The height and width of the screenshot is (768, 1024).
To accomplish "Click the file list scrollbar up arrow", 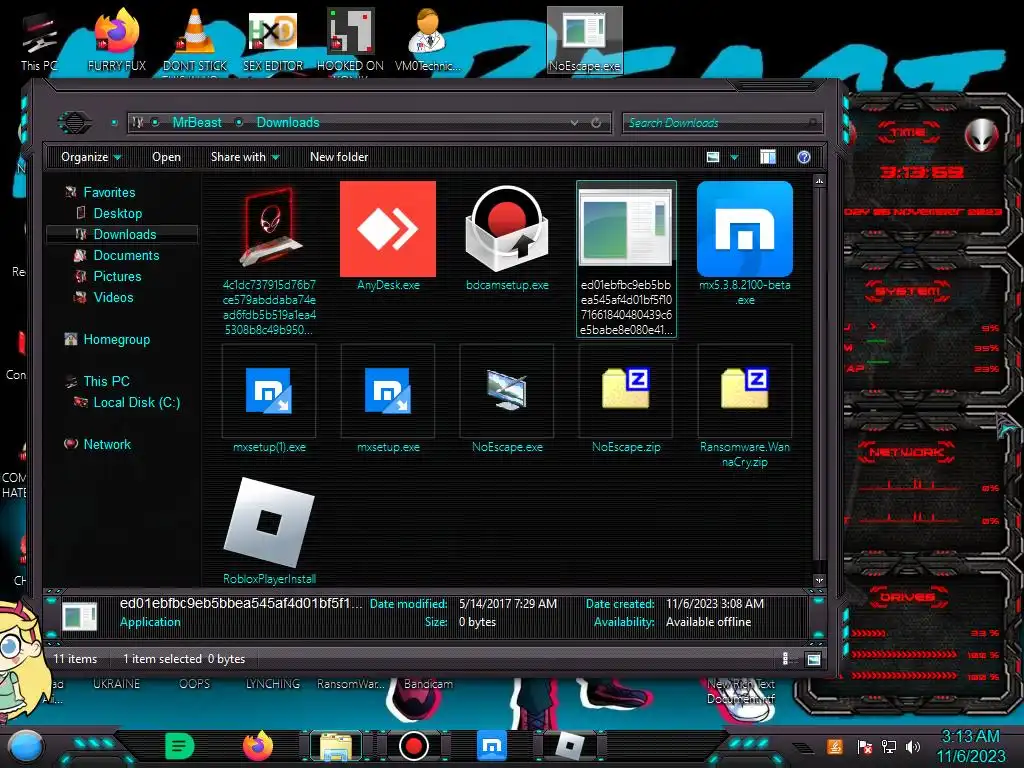I will coord(820,180).
